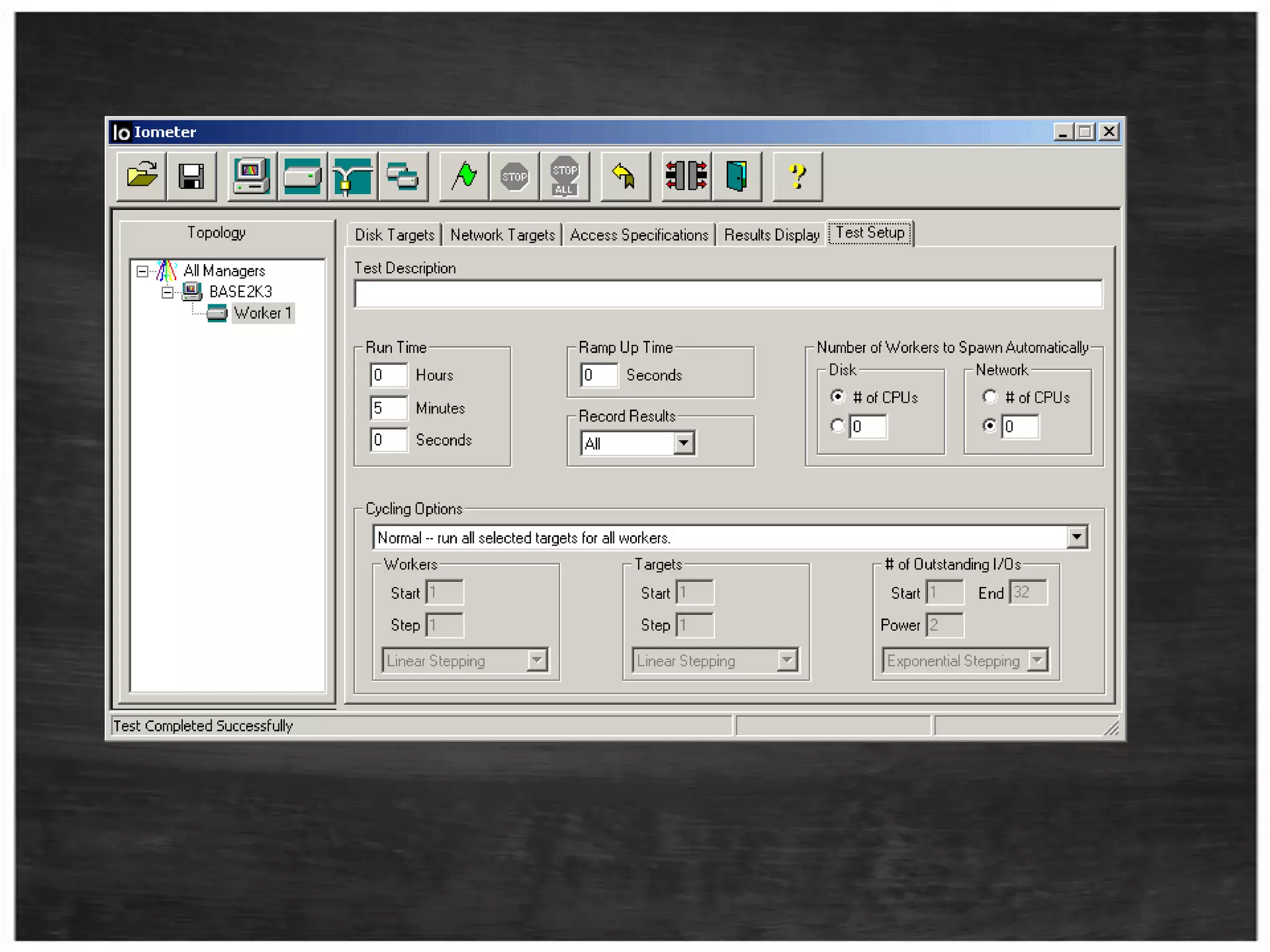Duplicate the selected worker
1270x952 pixels.
pyautogui.click(x=402, y=177)
